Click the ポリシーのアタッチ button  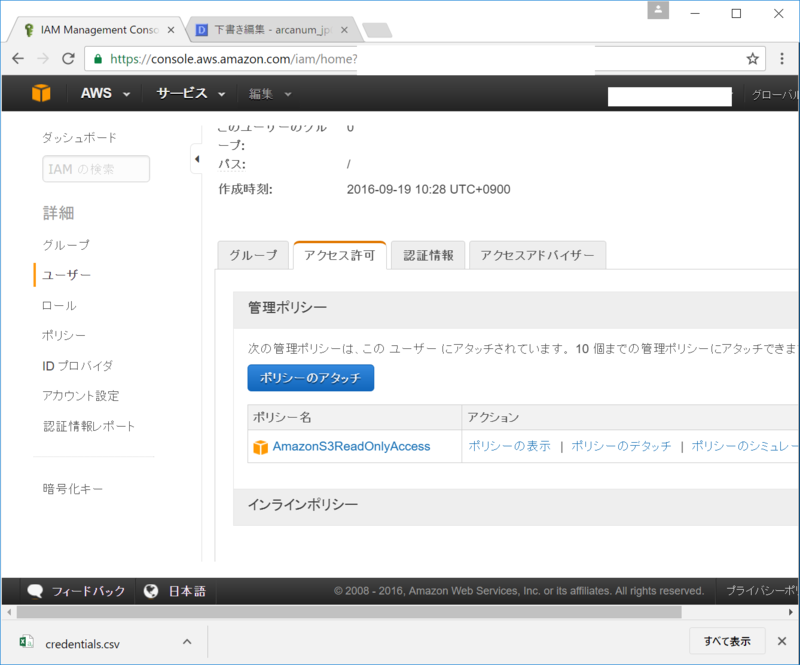click(310, 378)
